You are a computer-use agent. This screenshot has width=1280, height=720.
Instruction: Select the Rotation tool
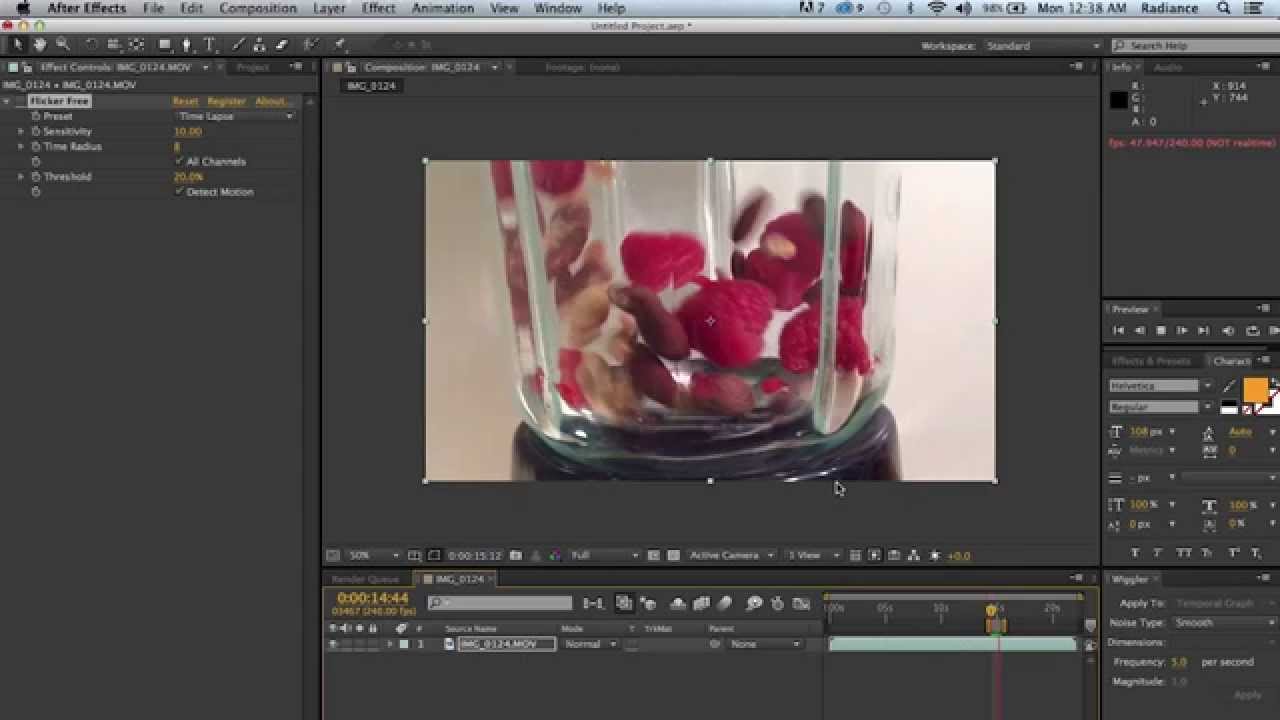91,45
